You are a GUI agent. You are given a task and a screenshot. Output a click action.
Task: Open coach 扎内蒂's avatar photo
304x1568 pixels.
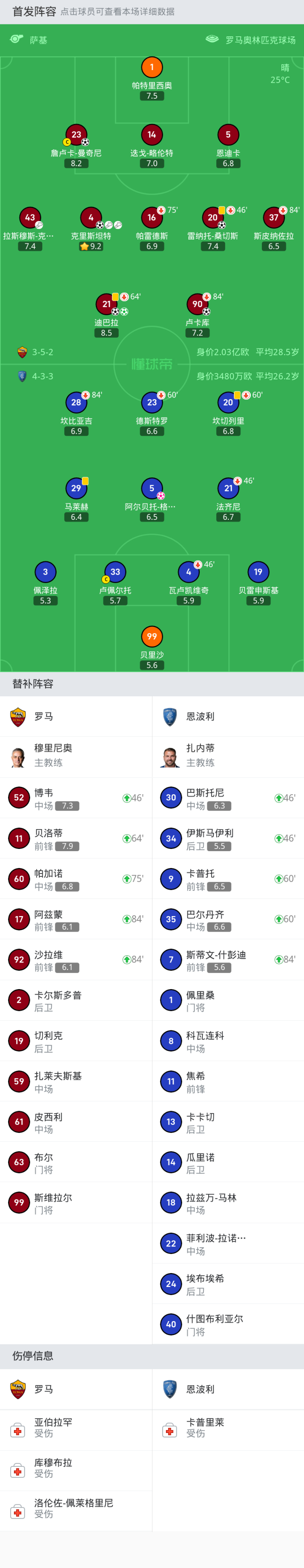(x=170, y=757)
